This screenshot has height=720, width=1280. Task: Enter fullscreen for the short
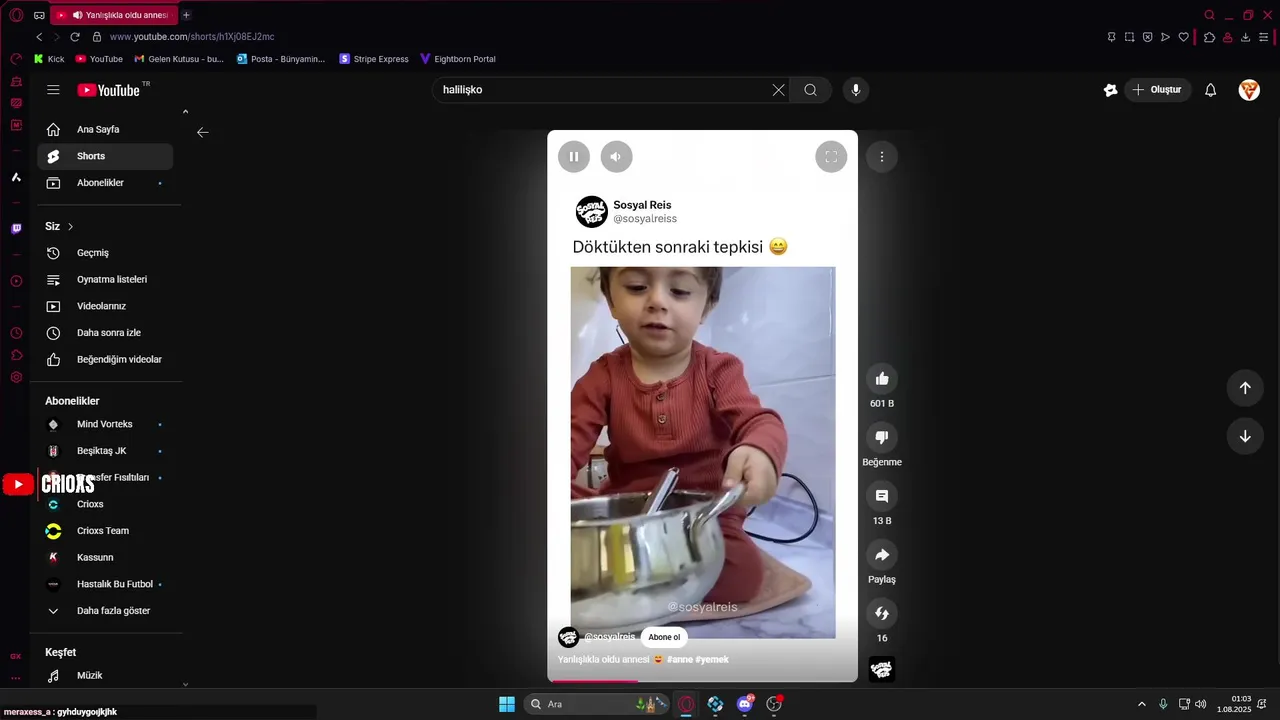point(831,156)
